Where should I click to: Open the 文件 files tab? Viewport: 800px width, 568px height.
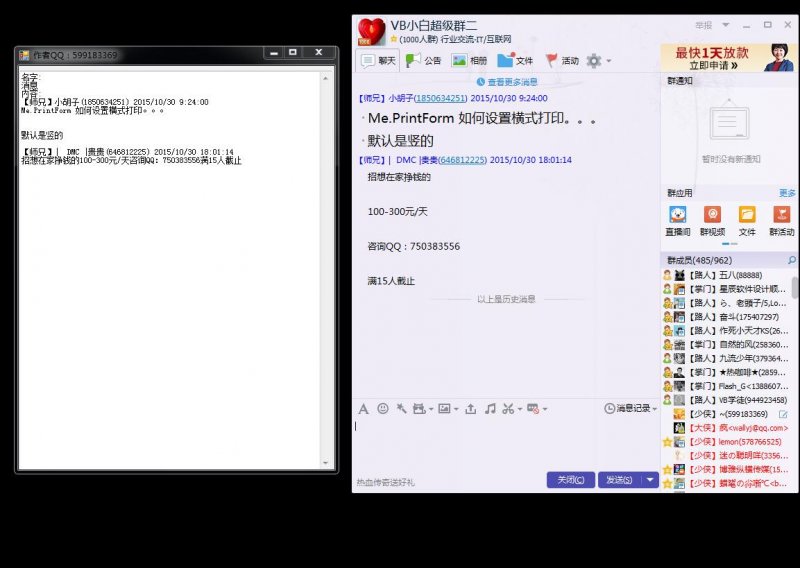515,61
